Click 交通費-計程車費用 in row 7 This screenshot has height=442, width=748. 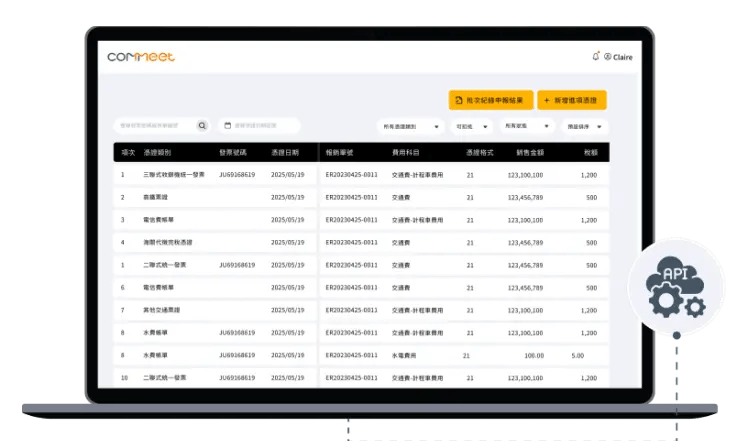[x=417, y=310]
